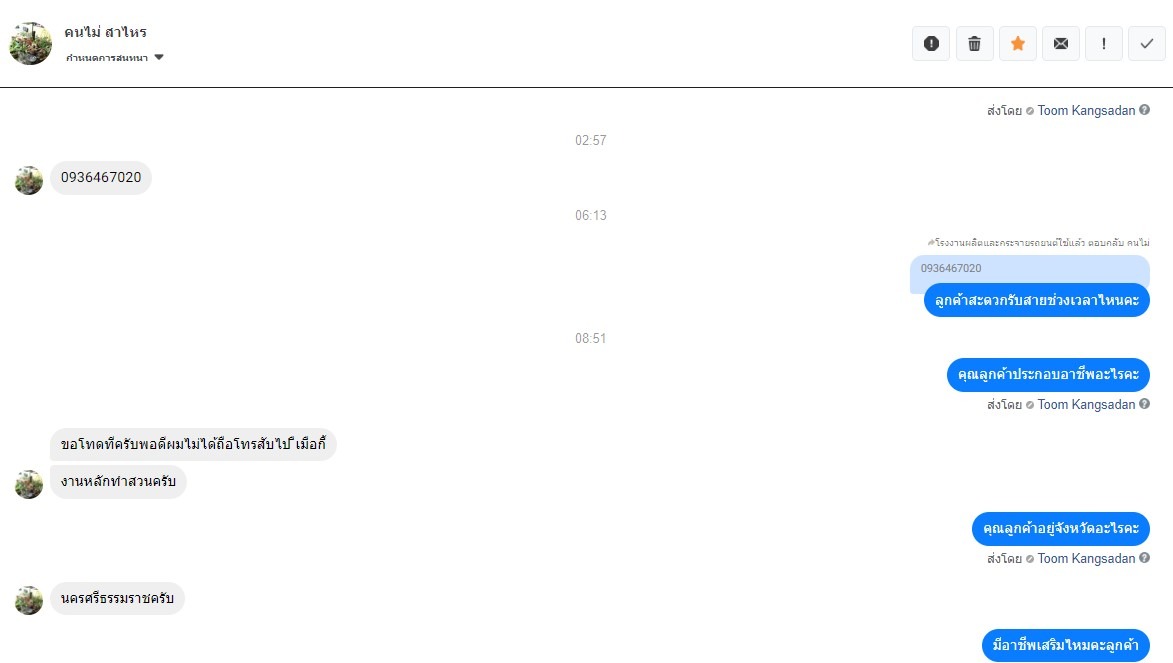Click the quoted 0936467020 reply preview
This screenshot has width=1173, height=663.
coord(1029,269)
